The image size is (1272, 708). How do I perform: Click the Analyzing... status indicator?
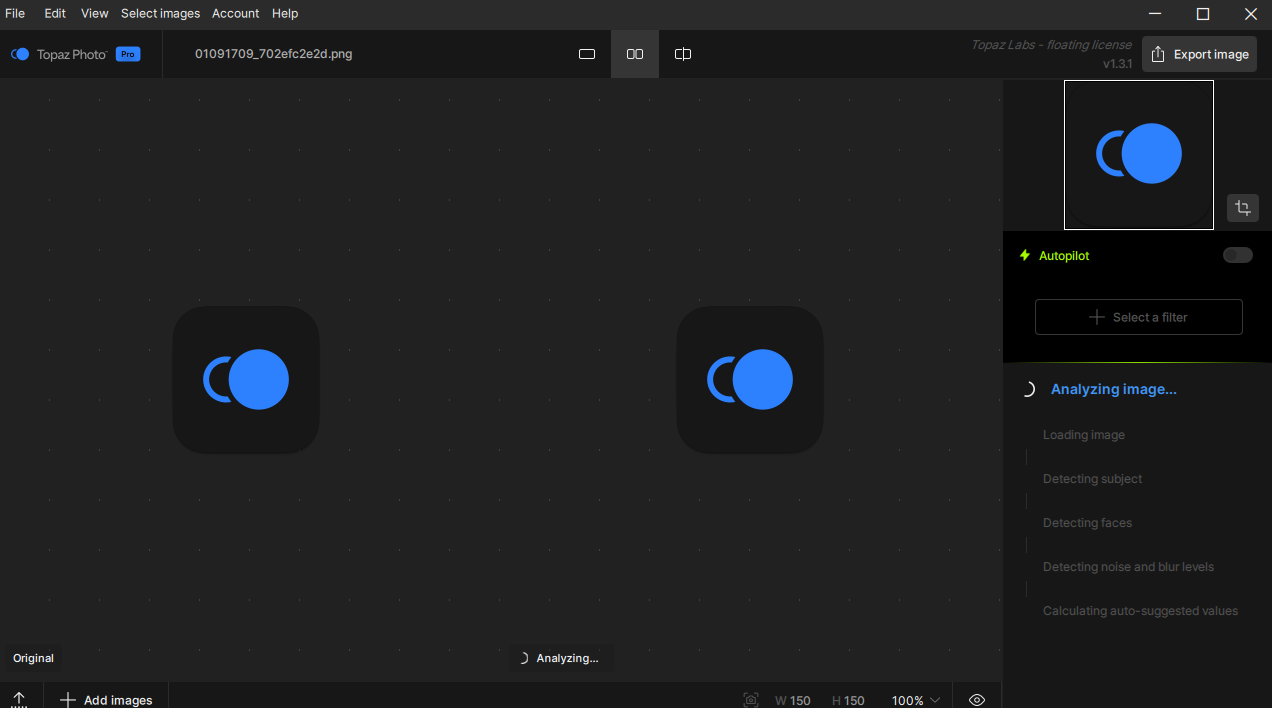coord(560,658)
